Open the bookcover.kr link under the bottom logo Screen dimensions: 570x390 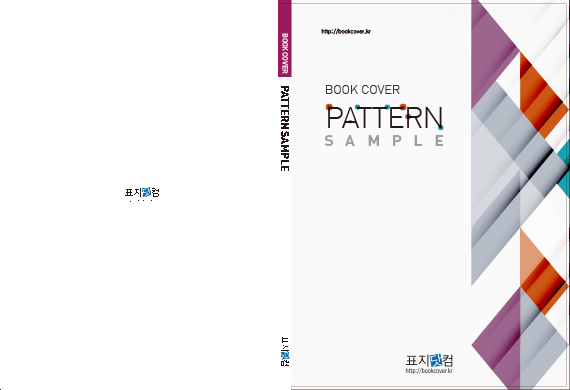pyautogui.click(x=429, y=371)
